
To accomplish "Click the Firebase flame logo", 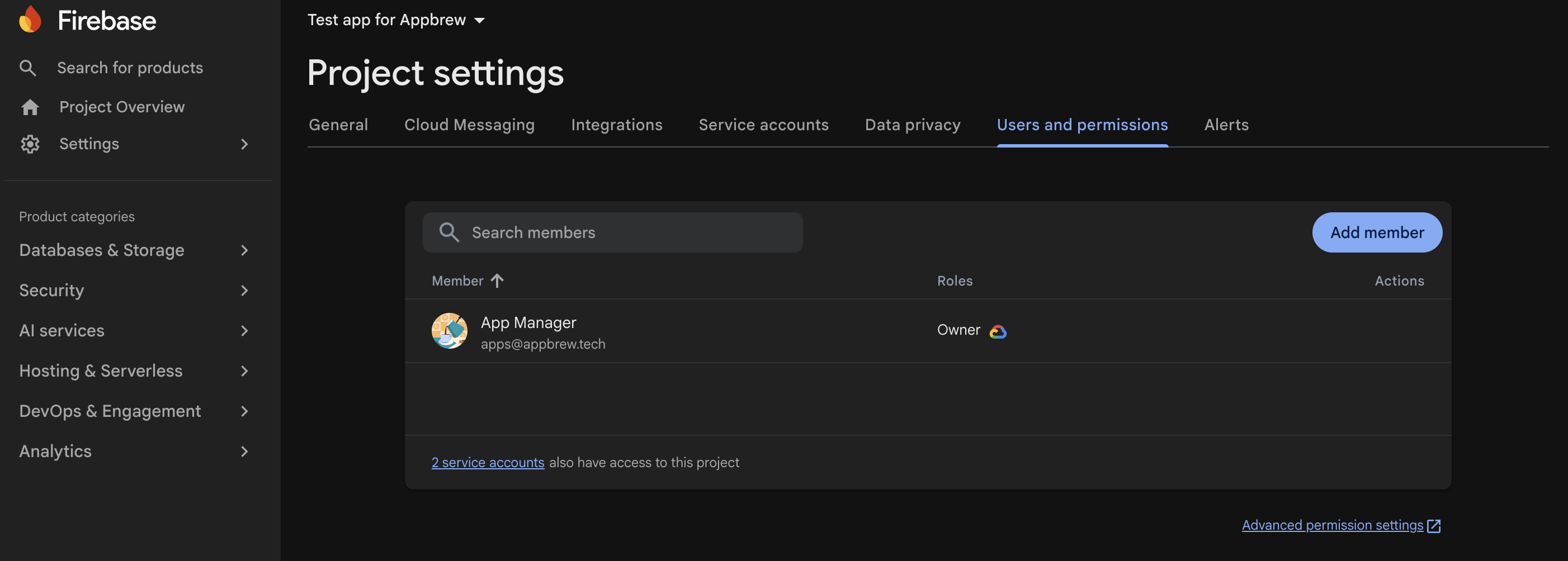I will (30, 20).
